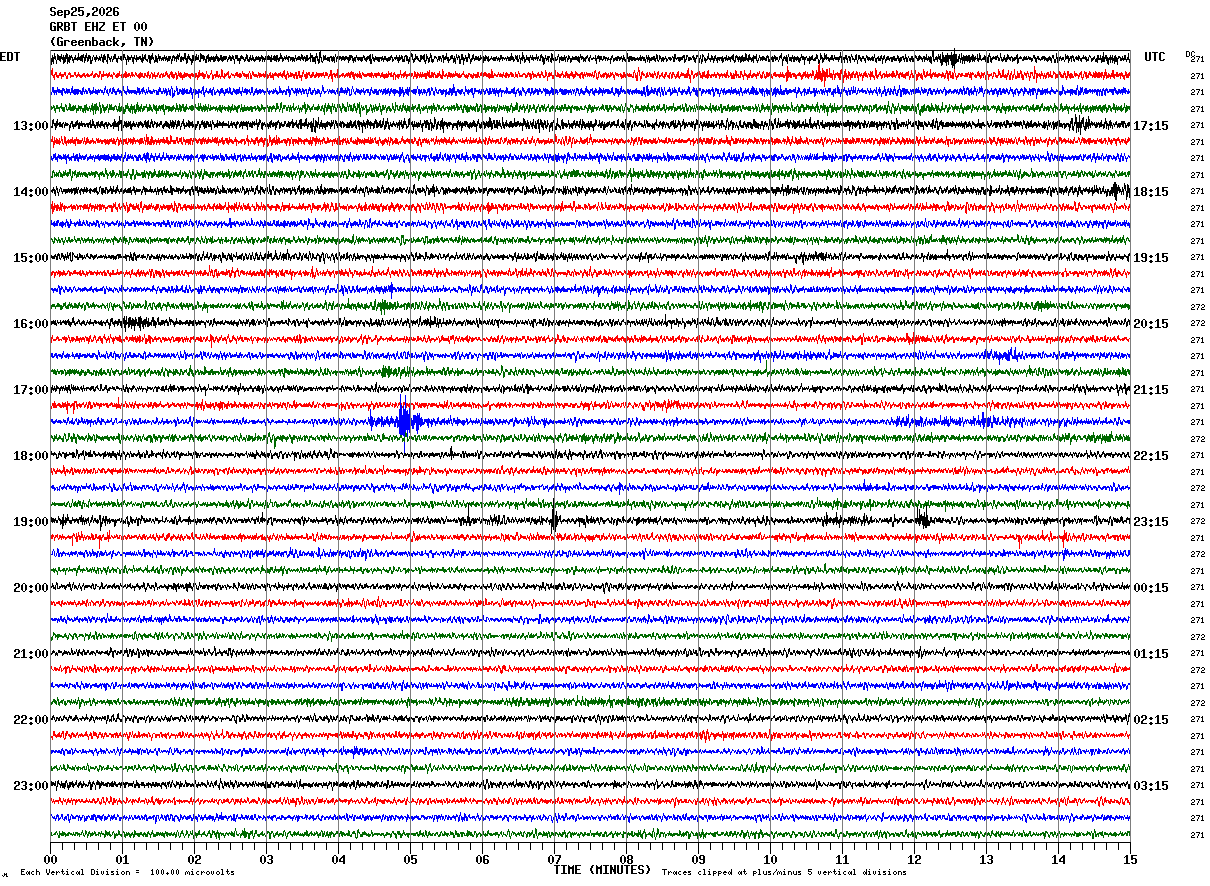The image size is (1210, 886).
Task: Click the 13:00 EDT time label
Action: tap(31, 126)
